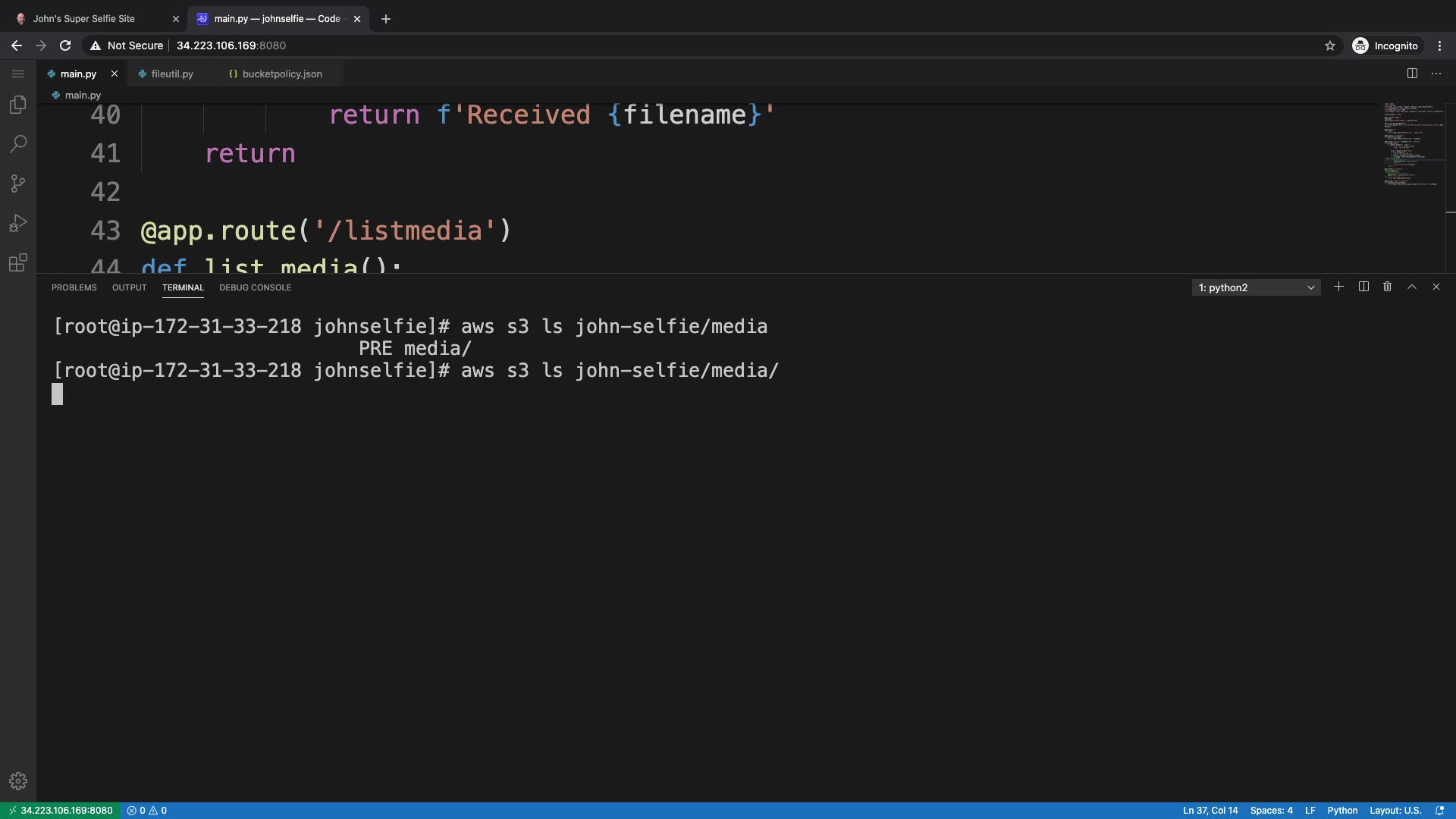
Task: Click the Spaces: 4 indentation status item
Action: [1271, 810]
